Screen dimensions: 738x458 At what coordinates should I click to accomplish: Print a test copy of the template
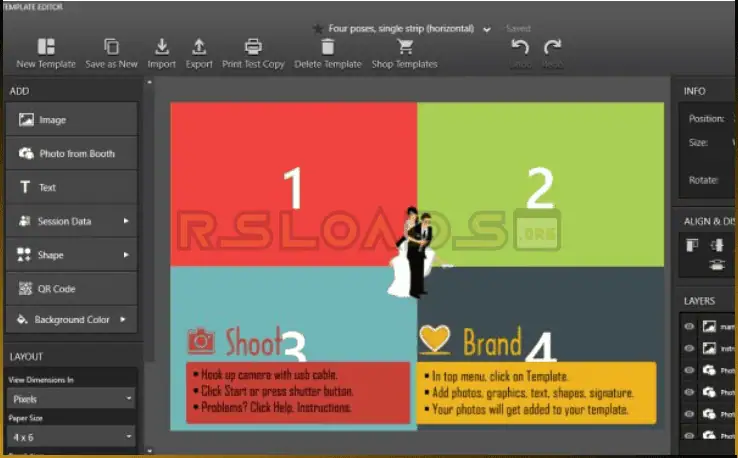coord(253,47)
